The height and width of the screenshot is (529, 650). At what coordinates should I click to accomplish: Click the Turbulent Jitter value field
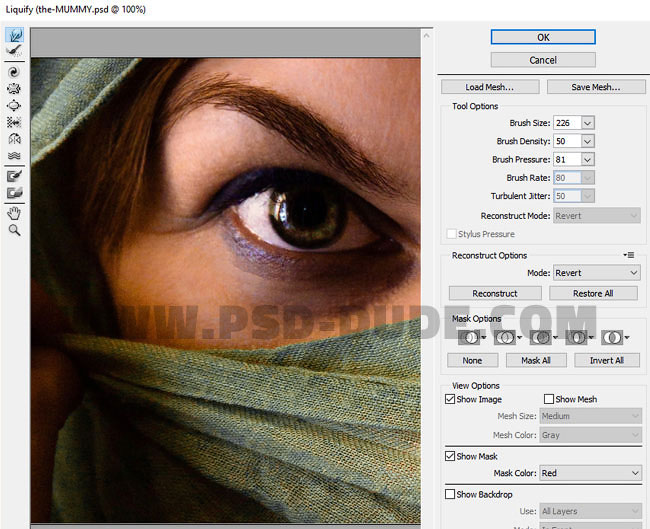pyautogui.click(x=567, y=196)
